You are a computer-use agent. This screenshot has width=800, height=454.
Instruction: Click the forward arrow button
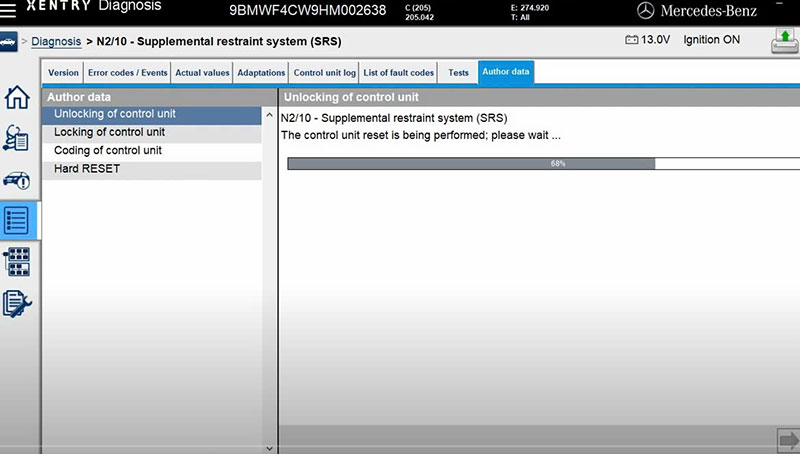[788, 440]
